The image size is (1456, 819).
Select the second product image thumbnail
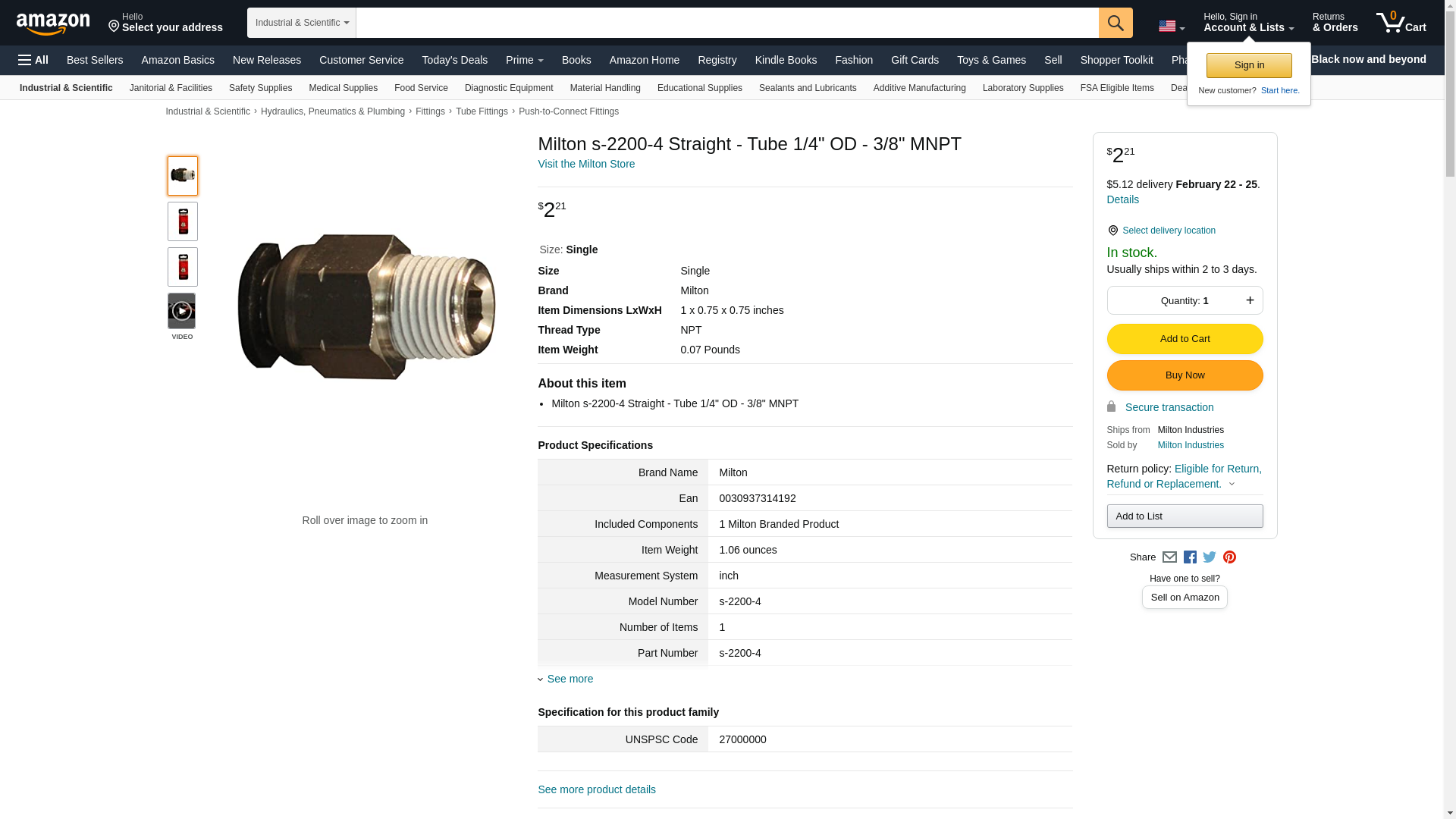pos(183,221)
